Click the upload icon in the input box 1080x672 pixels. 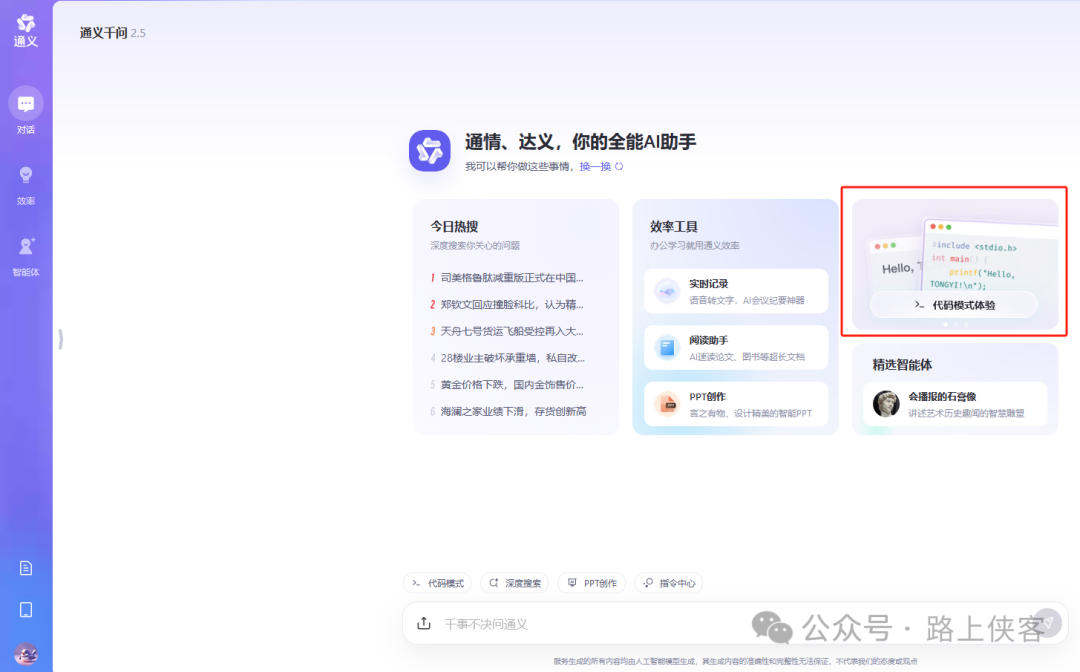tap(422, 623)
